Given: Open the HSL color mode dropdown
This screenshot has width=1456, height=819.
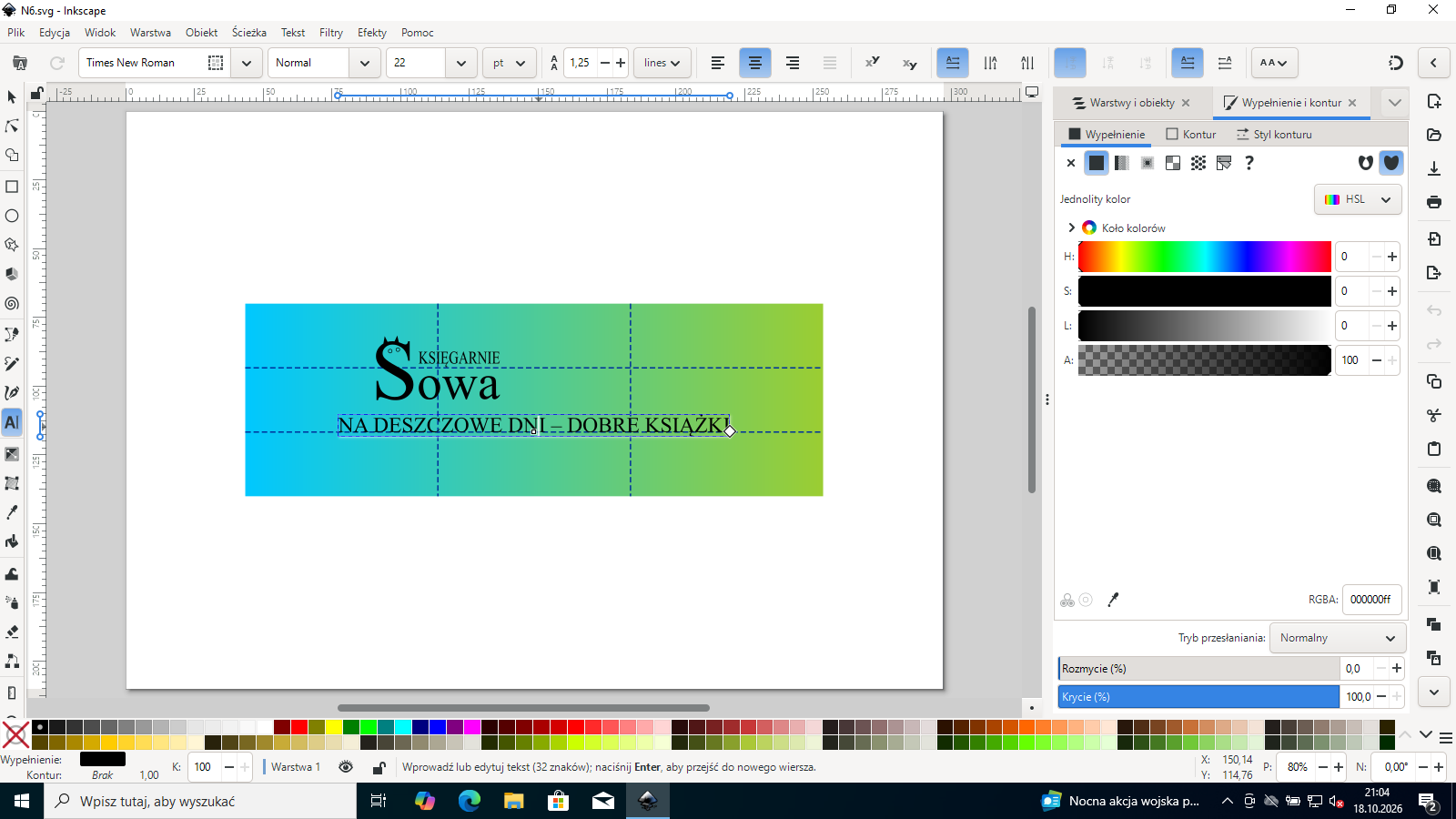Looking at the screenshot, I should [x=1358, y=199].
